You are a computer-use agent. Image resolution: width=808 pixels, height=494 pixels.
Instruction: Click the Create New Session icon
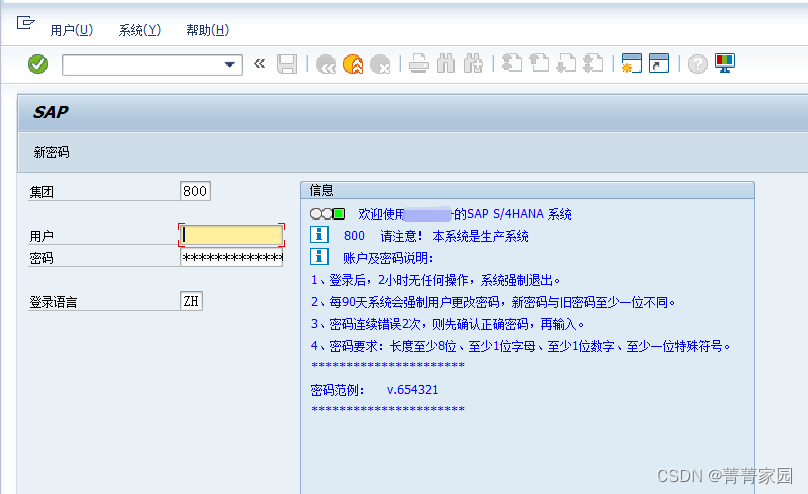click(632, 63)
